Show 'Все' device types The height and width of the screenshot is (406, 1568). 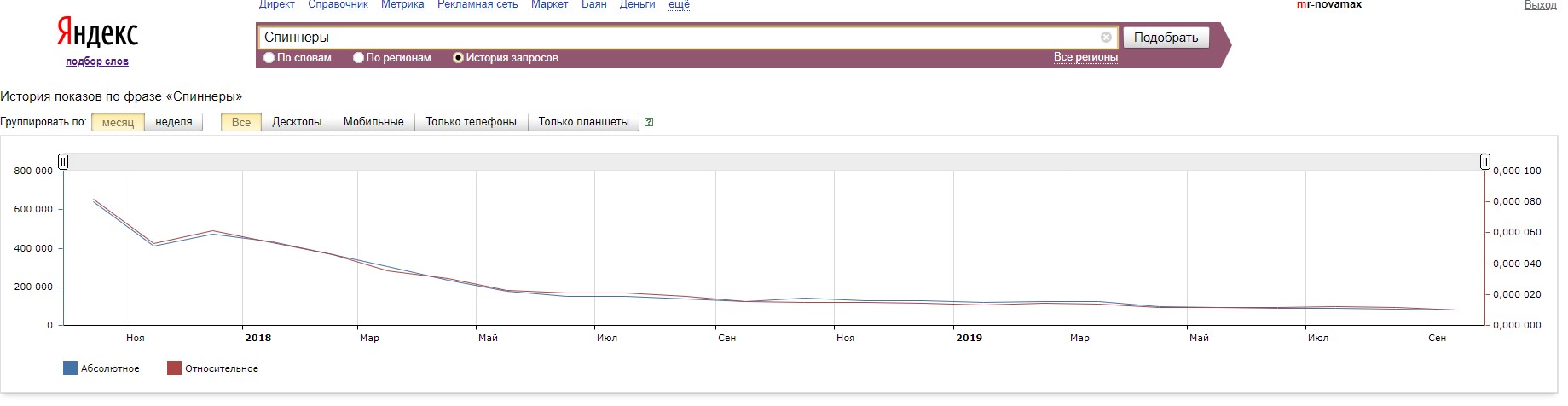coord(241,122)
